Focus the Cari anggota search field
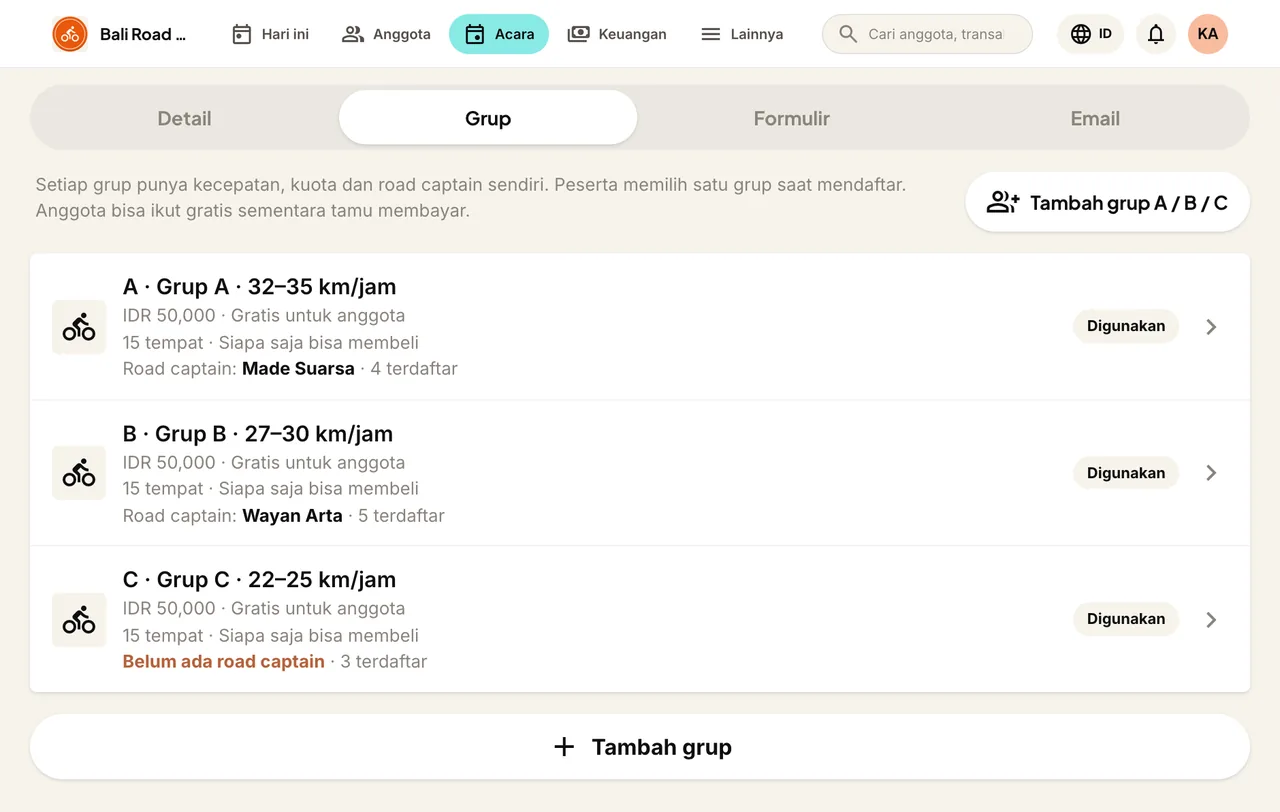 pos(927,34)
